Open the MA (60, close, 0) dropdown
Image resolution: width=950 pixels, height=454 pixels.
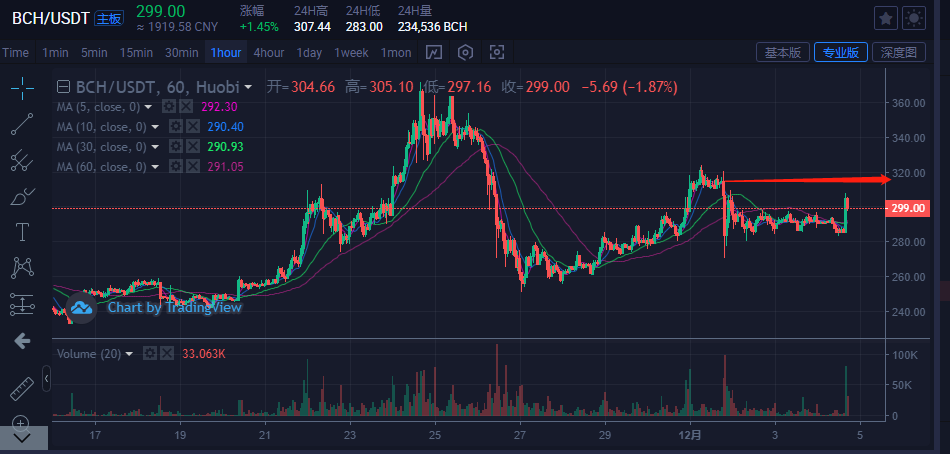[155, 167]
